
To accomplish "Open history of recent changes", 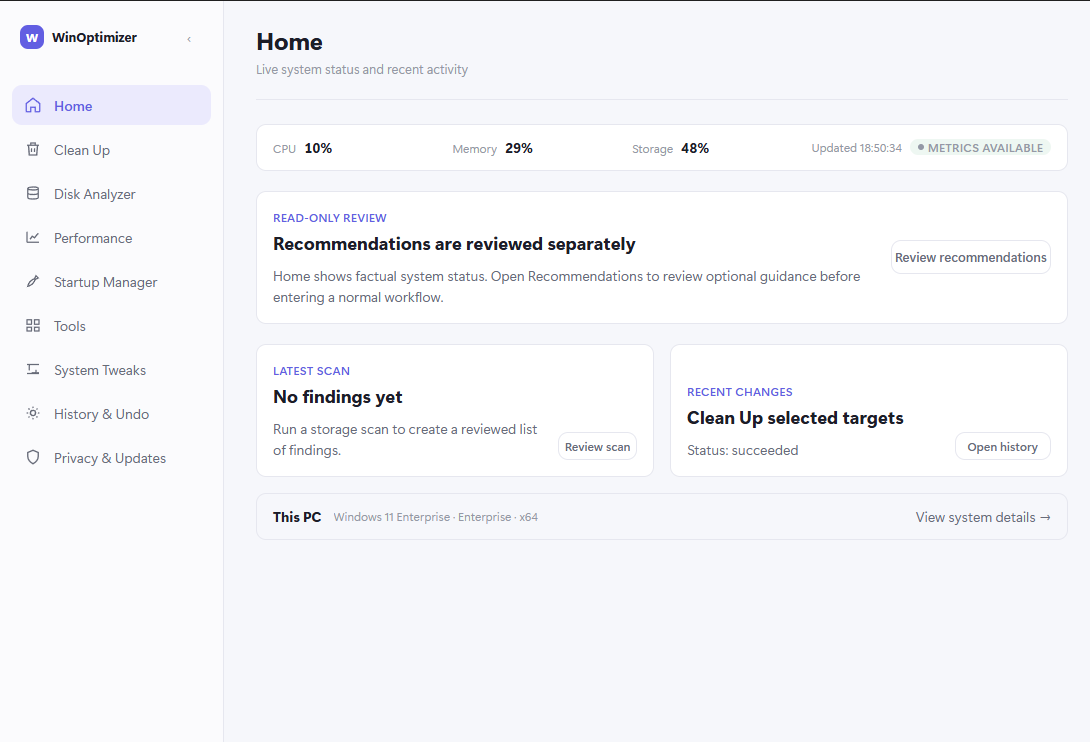I will click(1002, 446).
